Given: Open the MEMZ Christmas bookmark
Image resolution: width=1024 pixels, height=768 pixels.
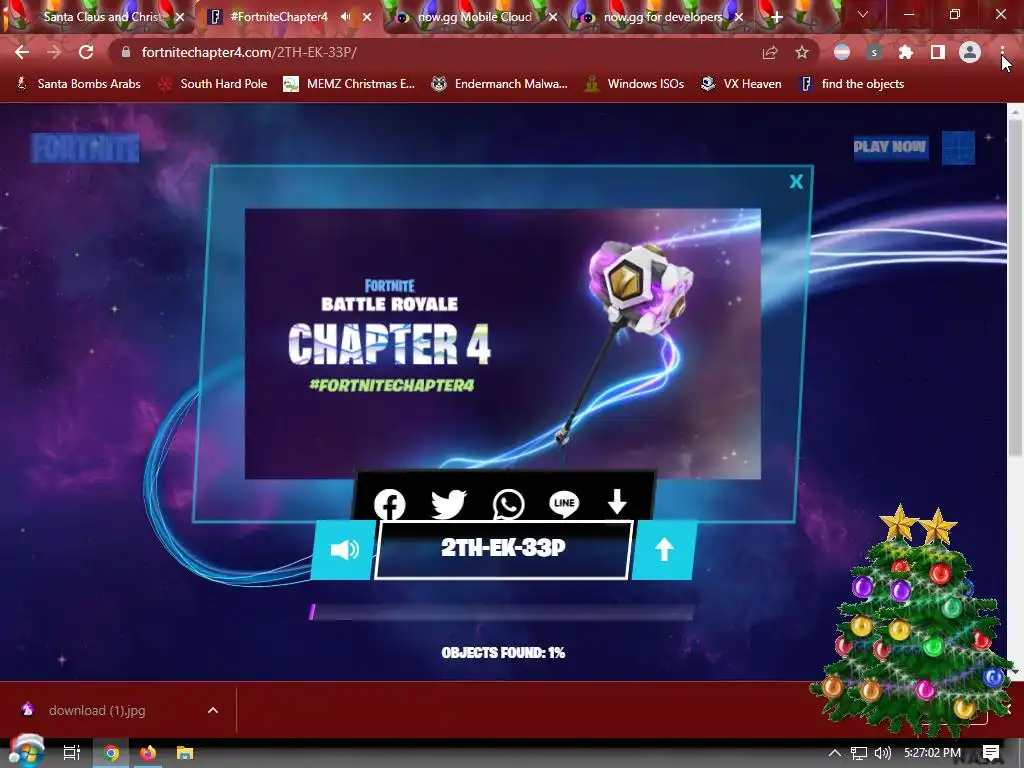Looking at the screenshot, I should point(349,84).
